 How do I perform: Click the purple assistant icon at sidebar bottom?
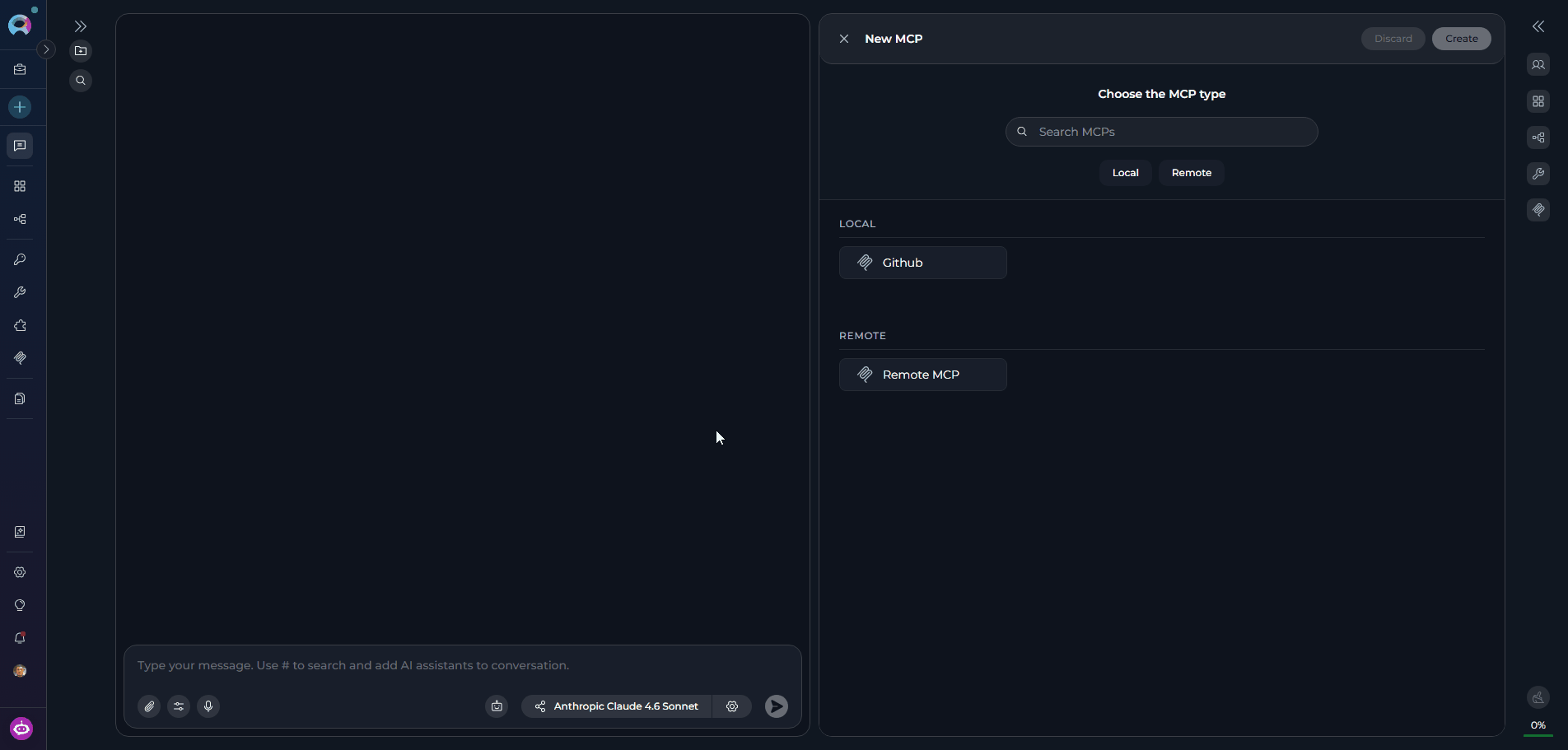pyautogui.click(x=21, y=729)
